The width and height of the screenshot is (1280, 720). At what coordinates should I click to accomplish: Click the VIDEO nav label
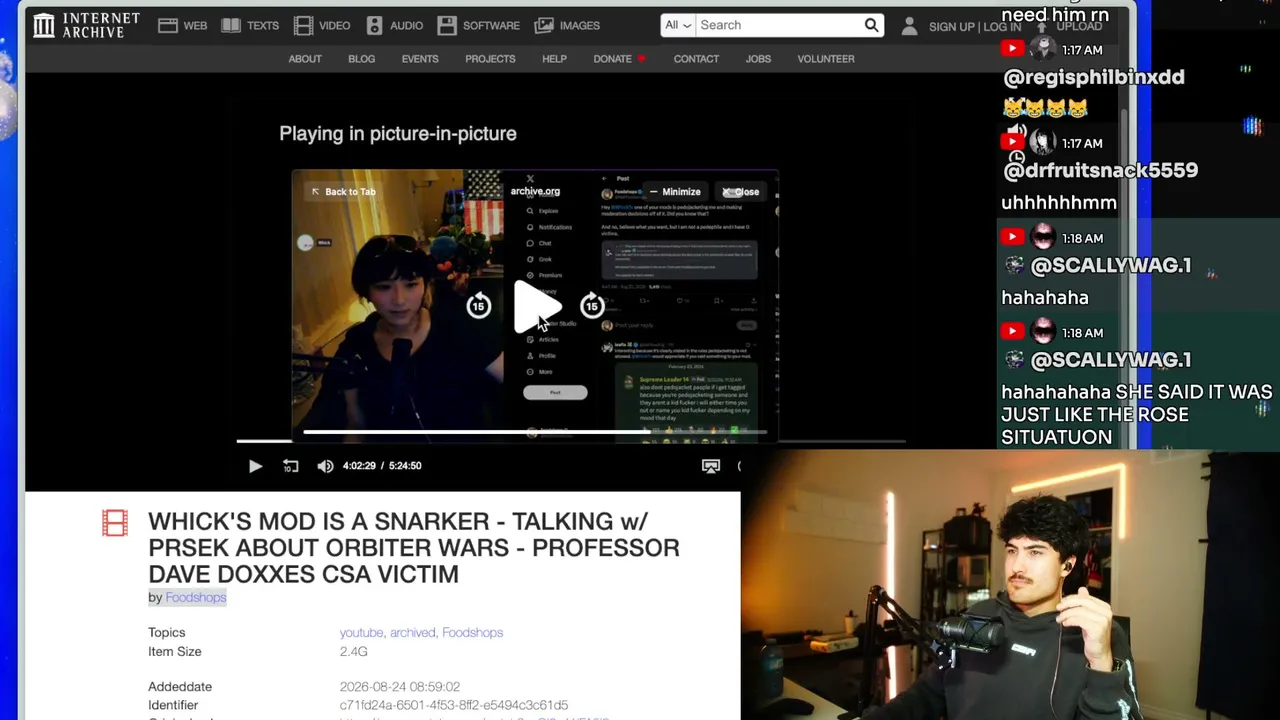335,26
